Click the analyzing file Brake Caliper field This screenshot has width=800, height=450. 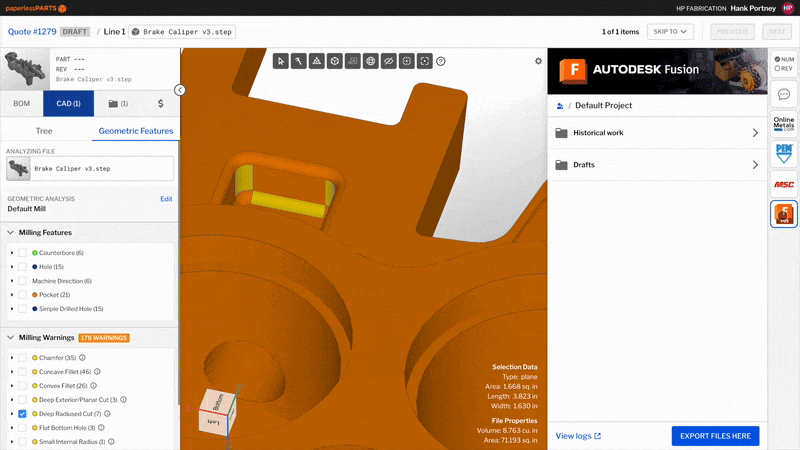pos(90,168)
